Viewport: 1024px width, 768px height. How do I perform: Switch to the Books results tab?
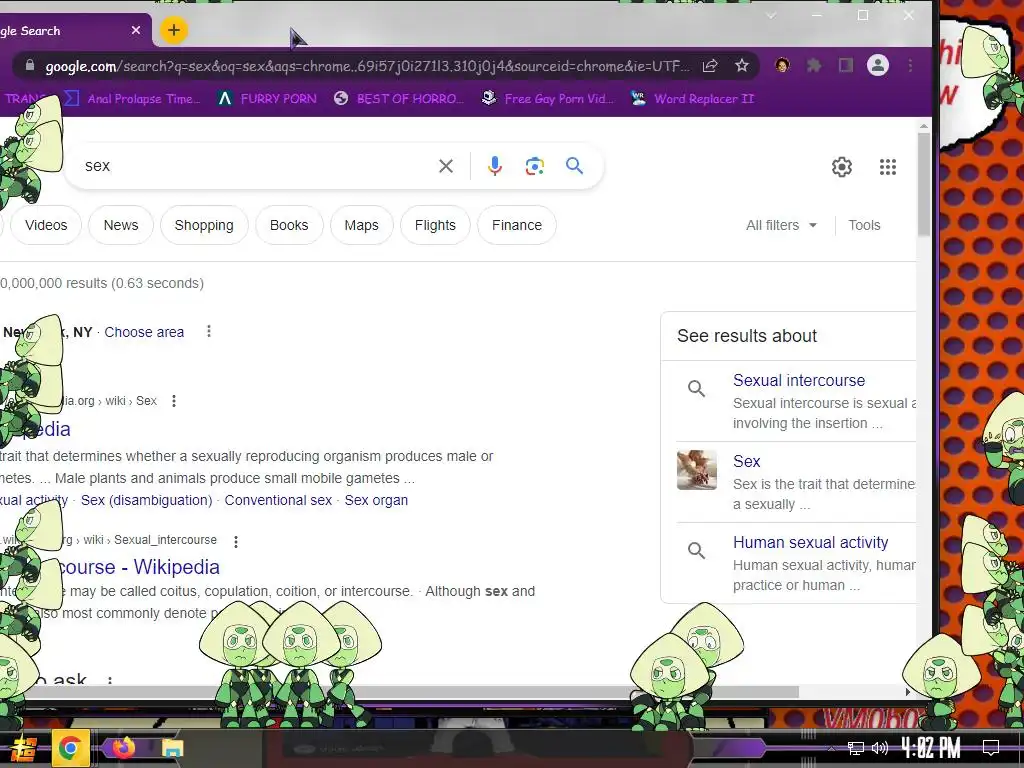pos(289,225)
